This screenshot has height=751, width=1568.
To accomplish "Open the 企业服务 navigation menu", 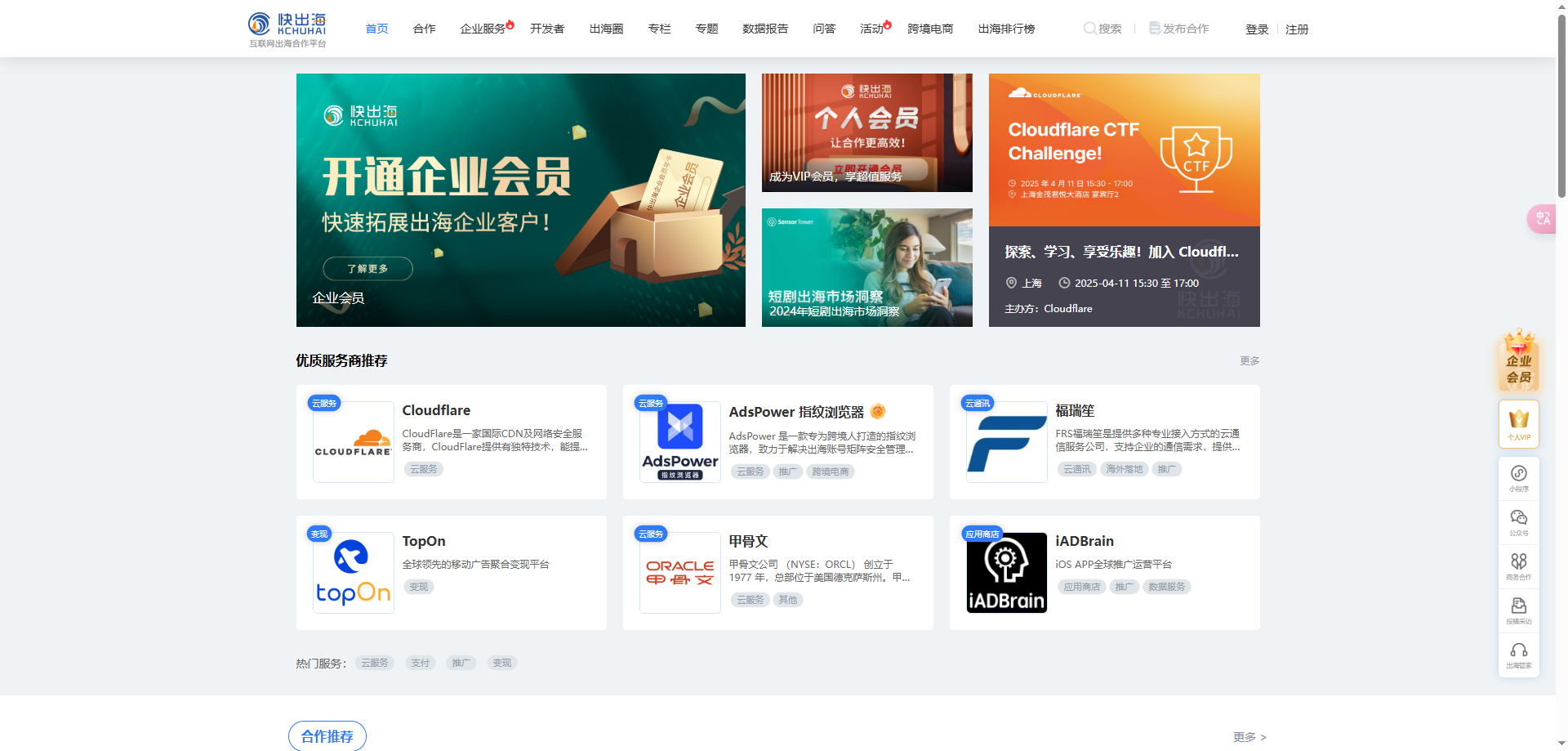I will (x=483, y=29).
